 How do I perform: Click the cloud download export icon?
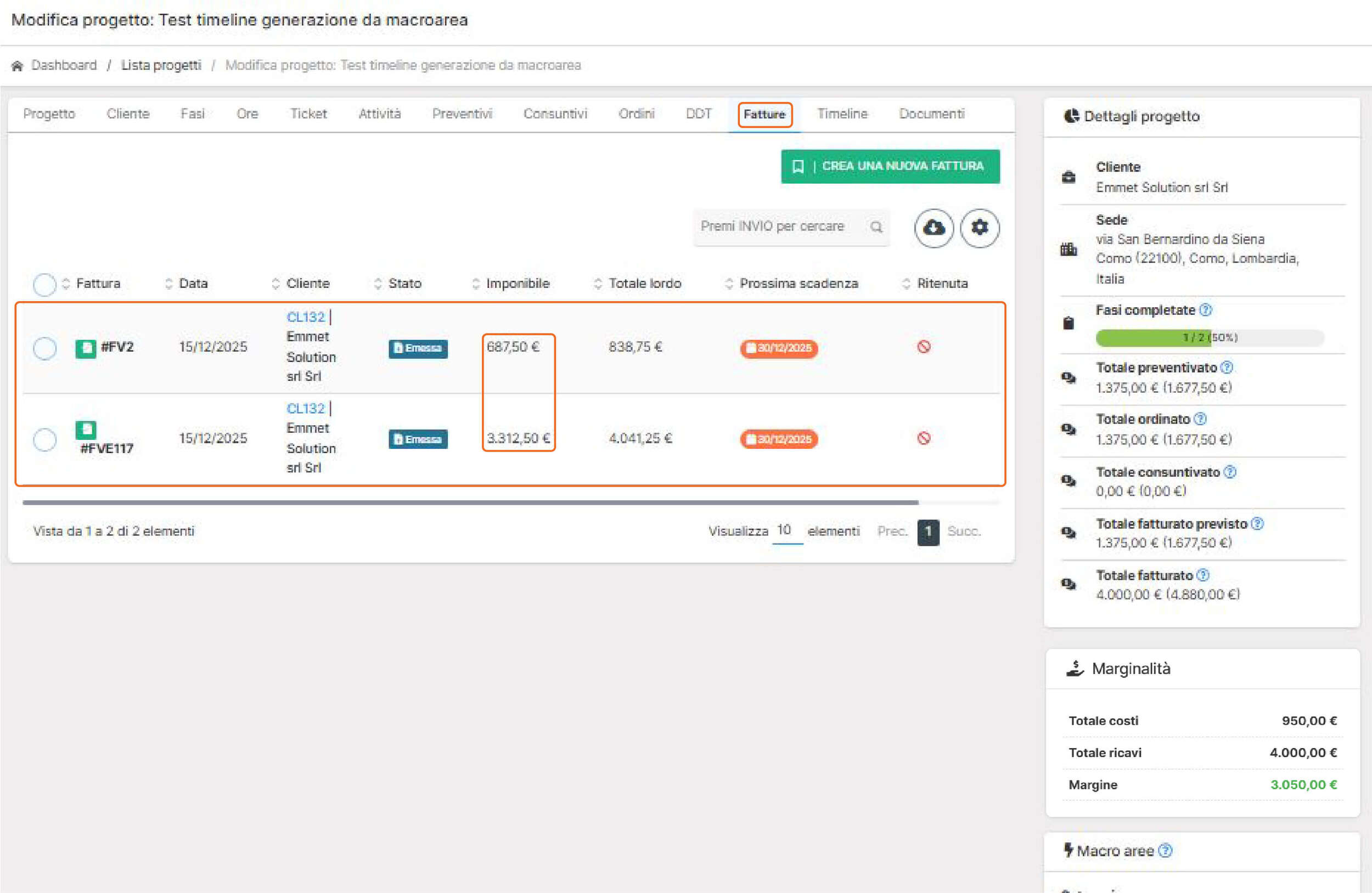click(x=934, y=228)
